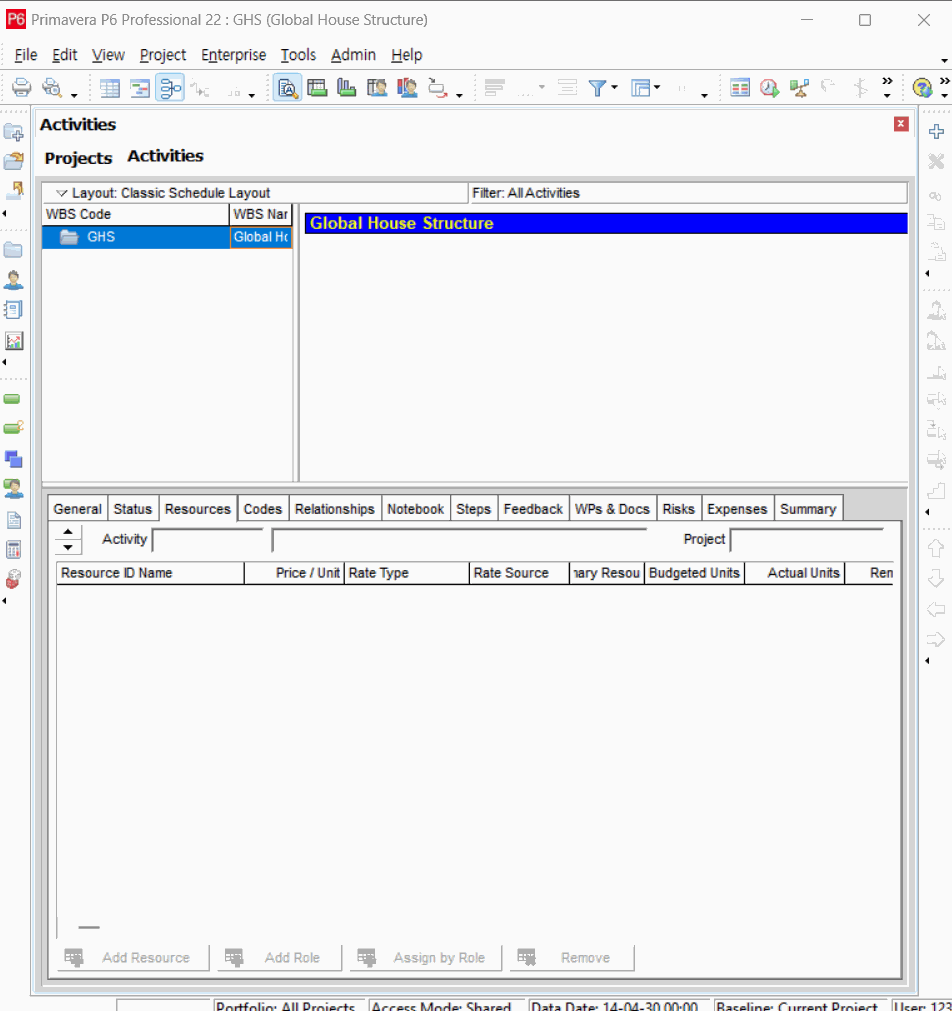Viewport: 952px width, 1011px height.
Task: Open the File menu
Action: coord(26,55)
